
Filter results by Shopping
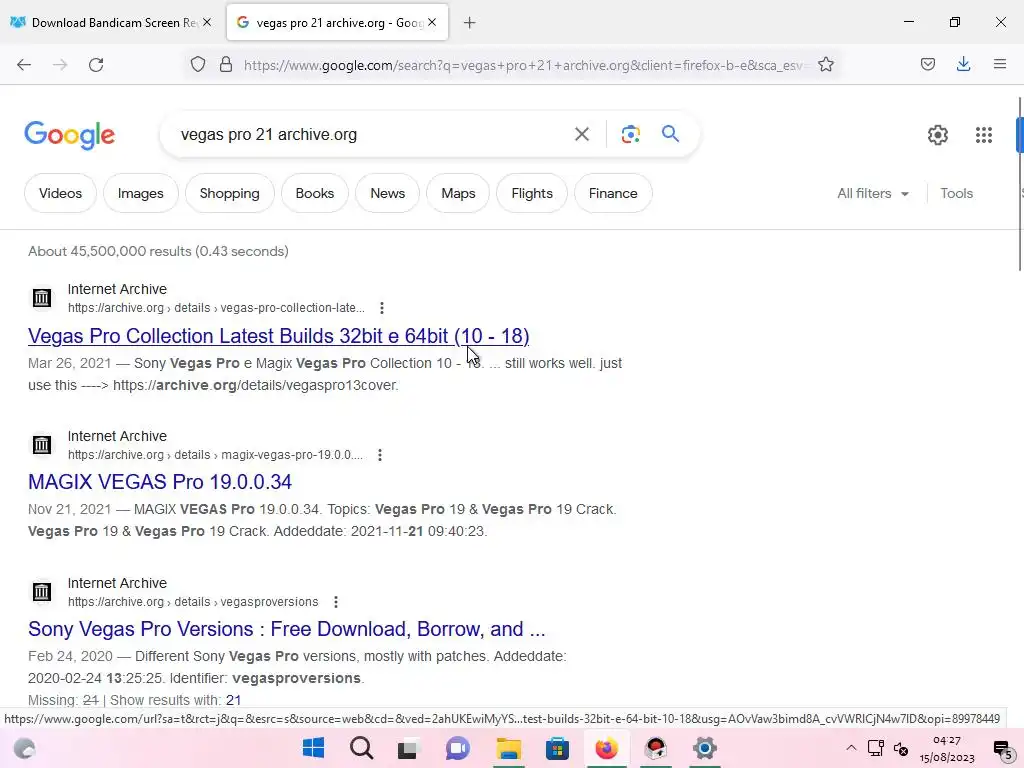click(x=229, y=193)
